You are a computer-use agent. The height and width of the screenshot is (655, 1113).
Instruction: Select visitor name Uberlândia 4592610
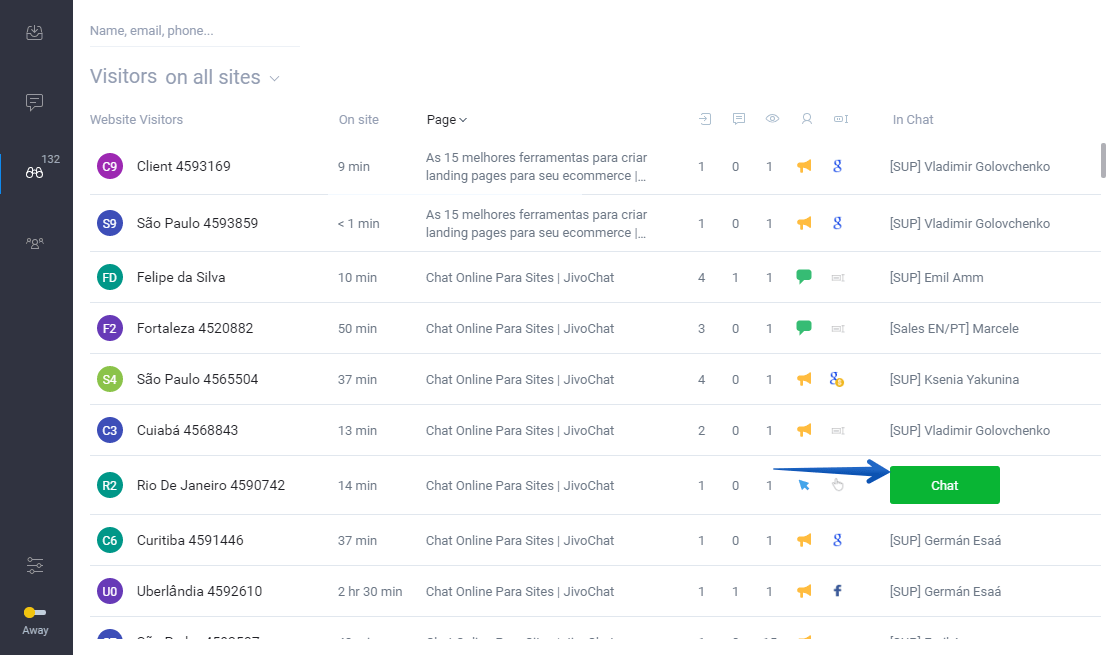pyautogui.click(x=199, y=592)
